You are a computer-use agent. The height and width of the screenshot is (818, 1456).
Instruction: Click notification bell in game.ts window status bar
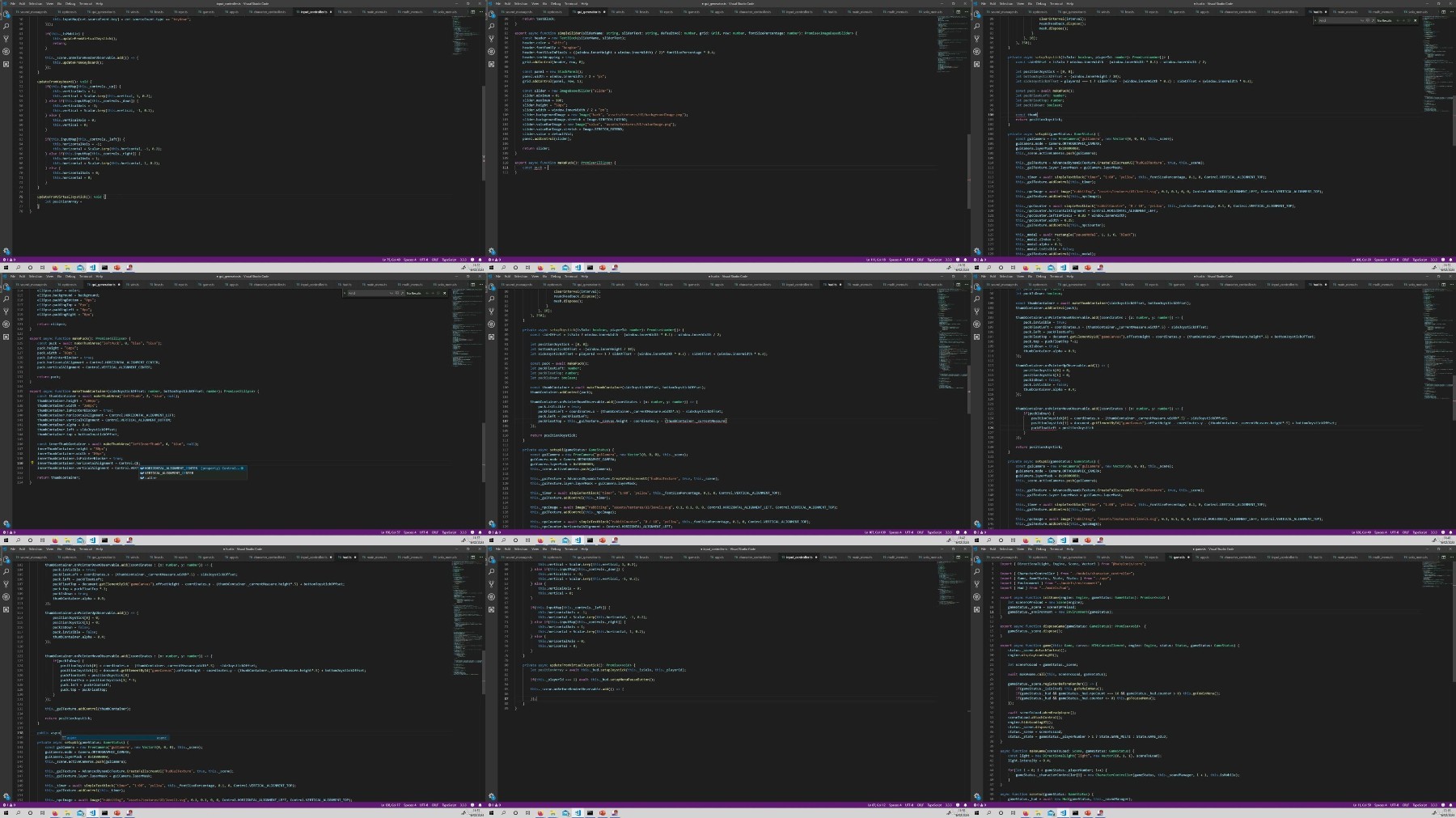pyautogui.click(x=1450, y=805)
